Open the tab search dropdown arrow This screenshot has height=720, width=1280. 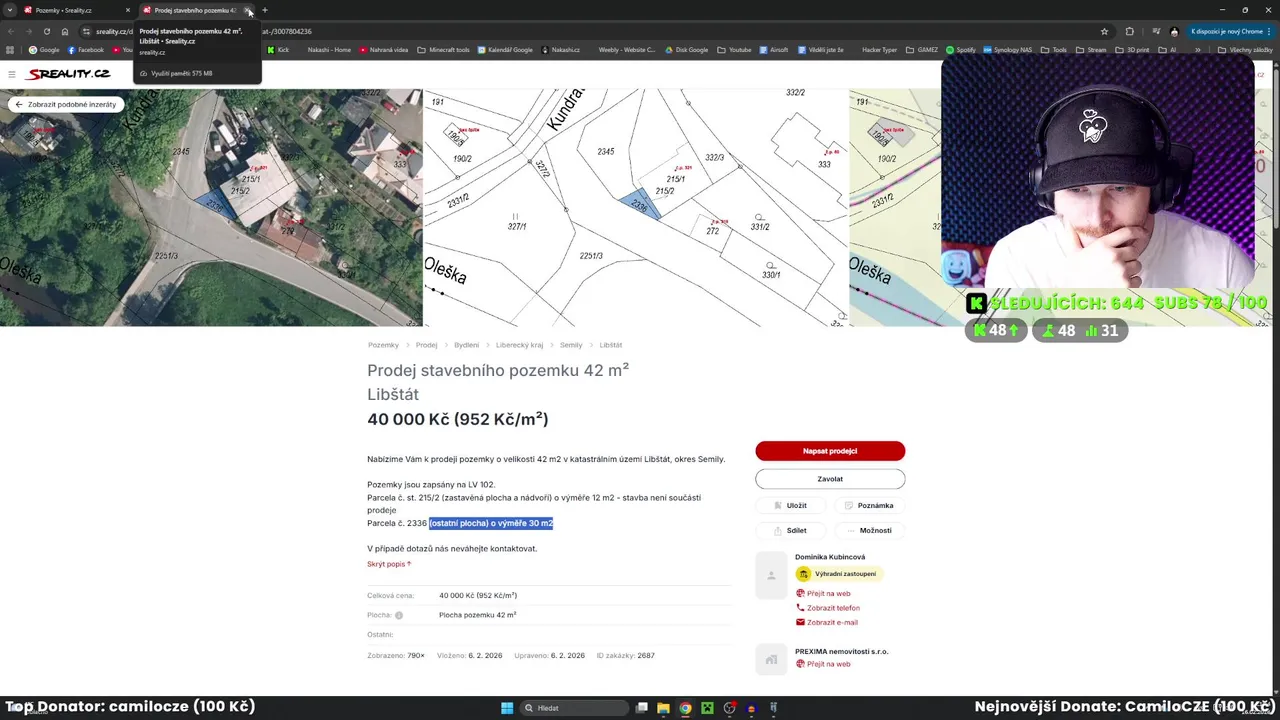[9, 10]
